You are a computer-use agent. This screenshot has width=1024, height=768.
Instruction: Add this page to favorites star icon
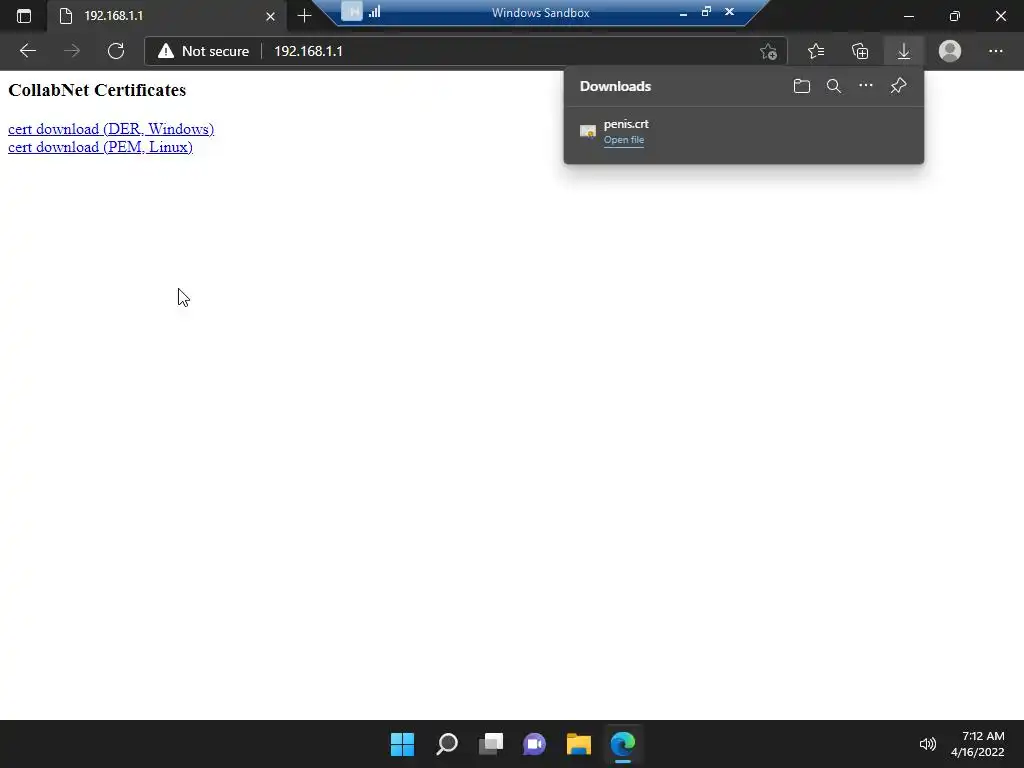pyautogui.click(x=769, y=51)
